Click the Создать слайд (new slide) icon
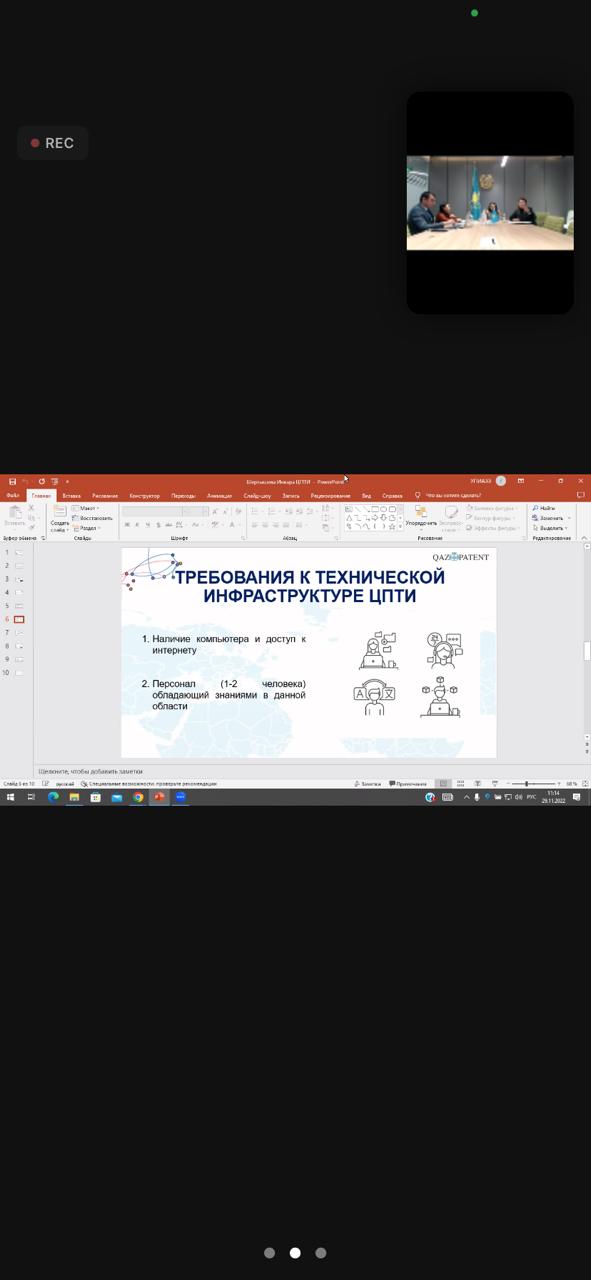 point(60,511)
